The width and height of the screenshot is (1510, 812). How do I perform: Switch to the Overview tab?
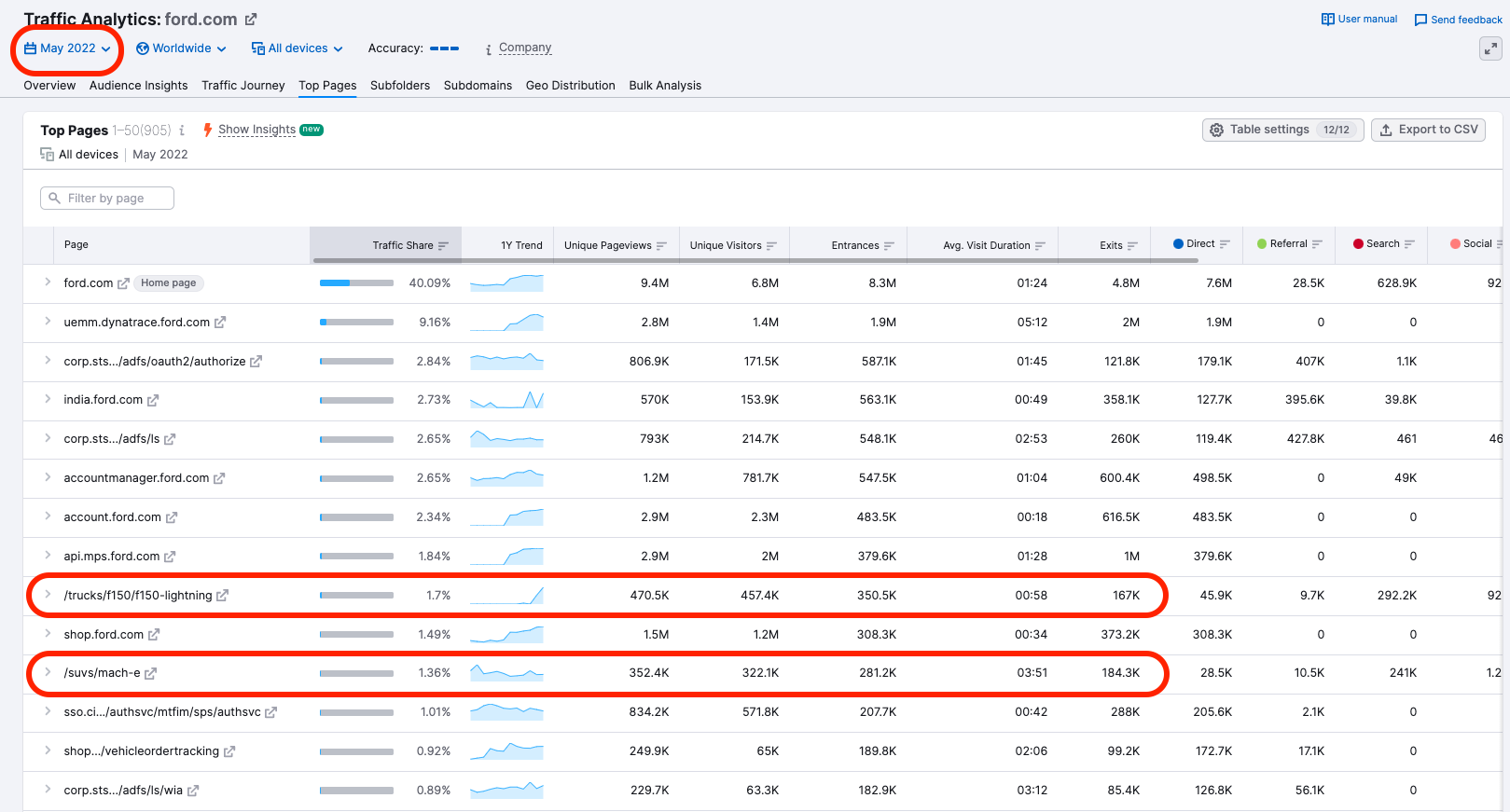point(49,86)
